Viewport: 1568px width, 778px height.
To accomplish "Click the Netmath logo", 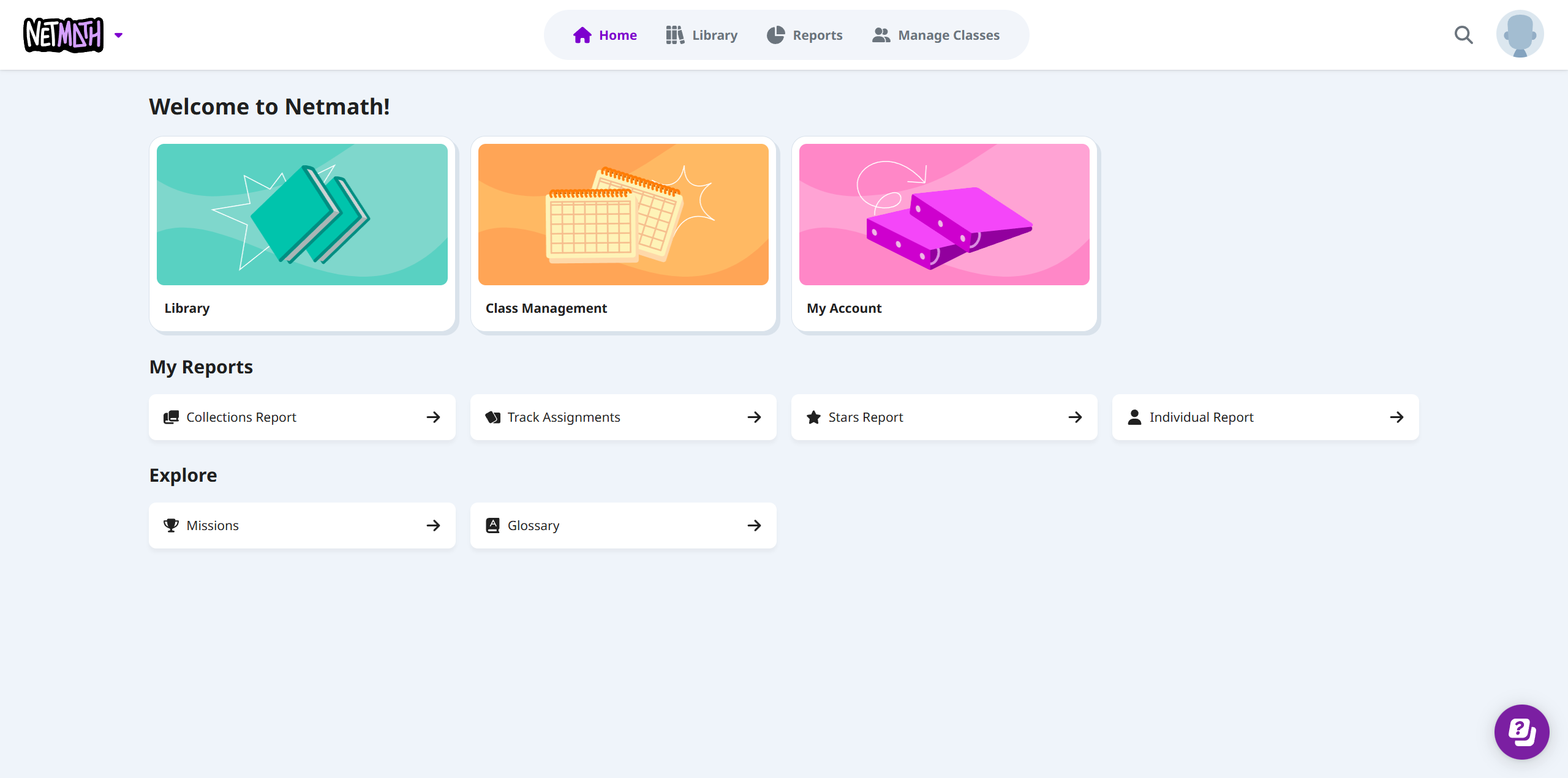I will click(64, 35).
